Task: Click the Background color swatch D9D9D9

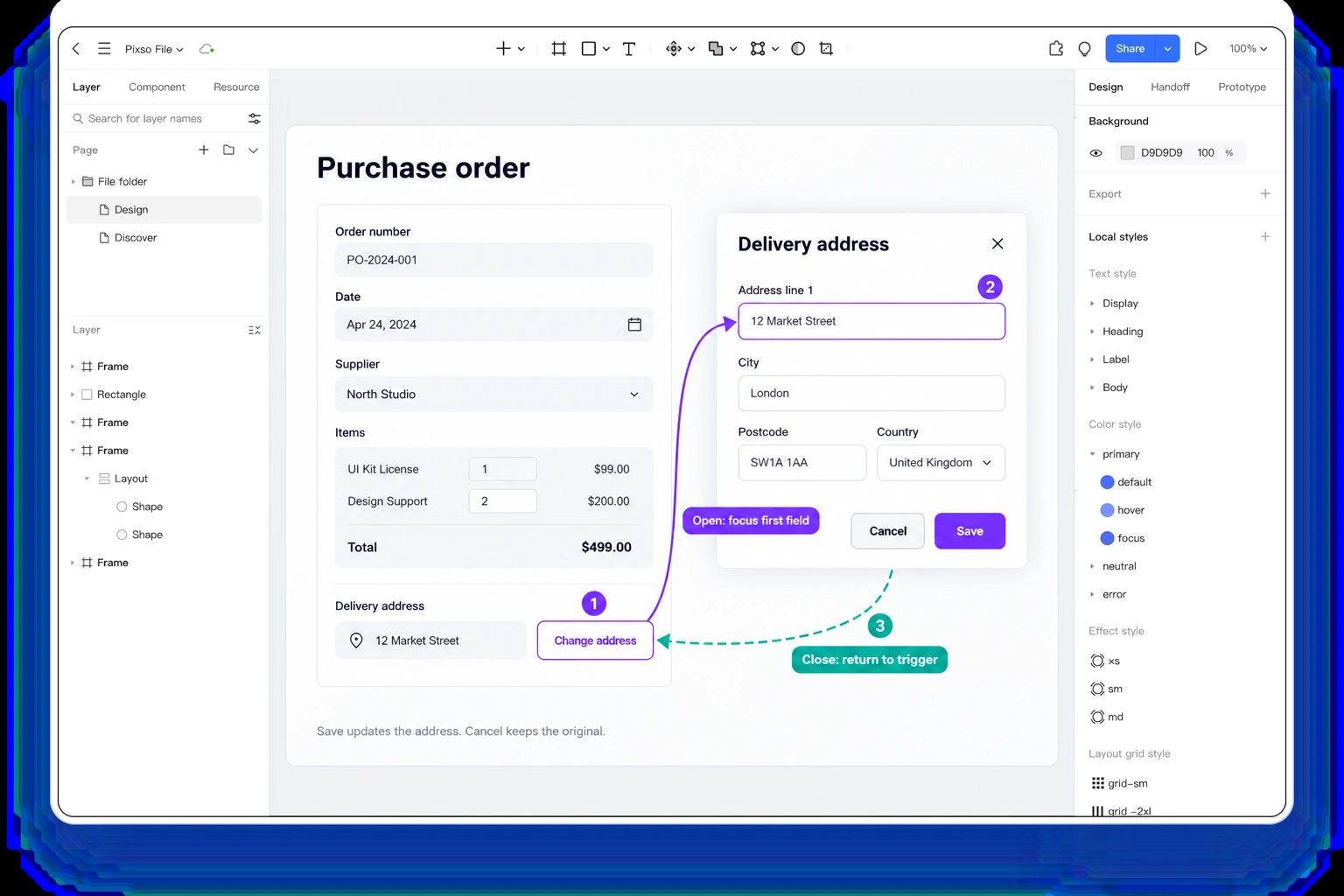Action: pos(1127,153)
